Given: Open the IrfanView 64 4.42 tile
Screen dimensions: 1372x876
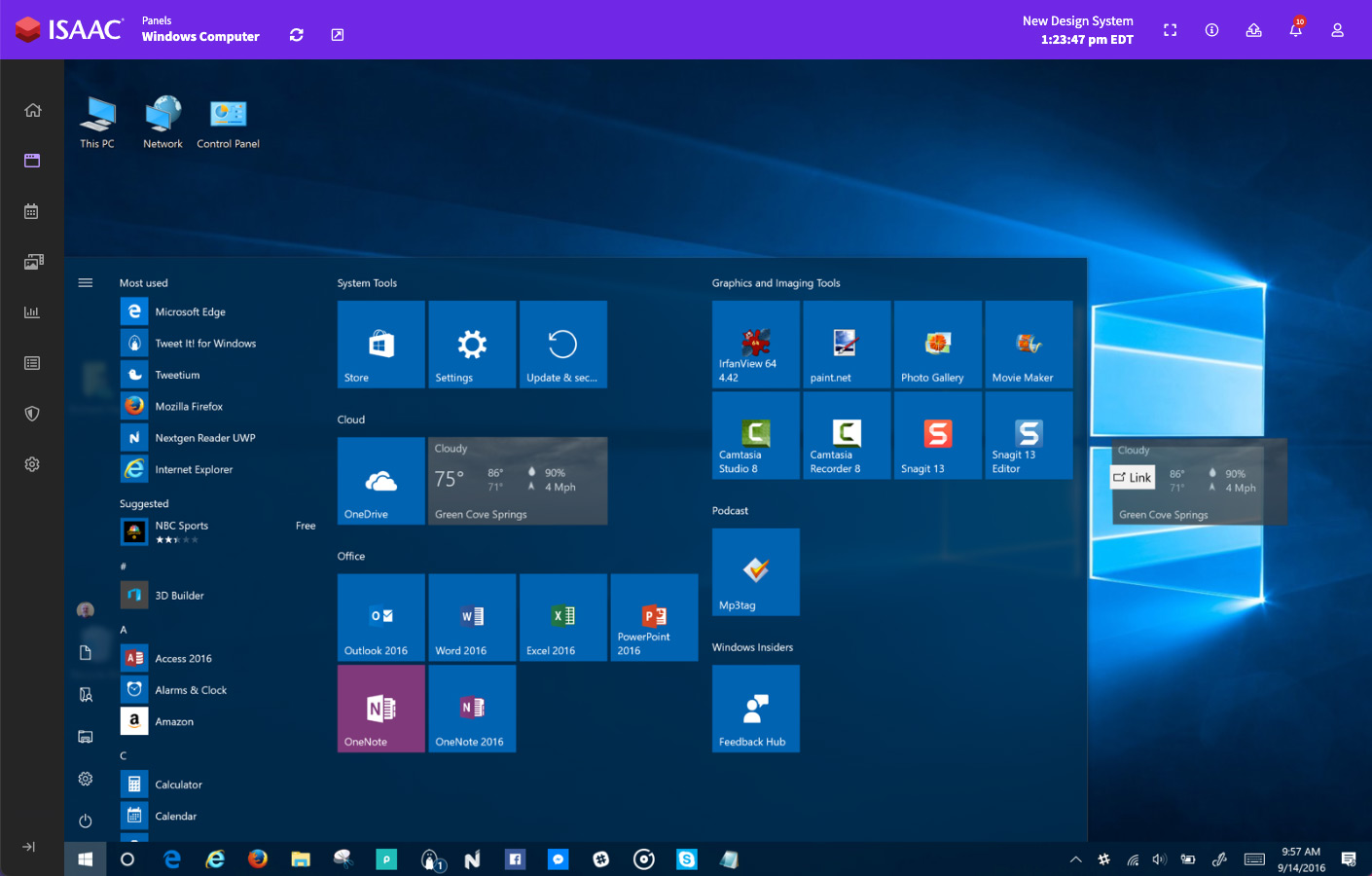Looking at the screenshot, I should tap(756, 345).
